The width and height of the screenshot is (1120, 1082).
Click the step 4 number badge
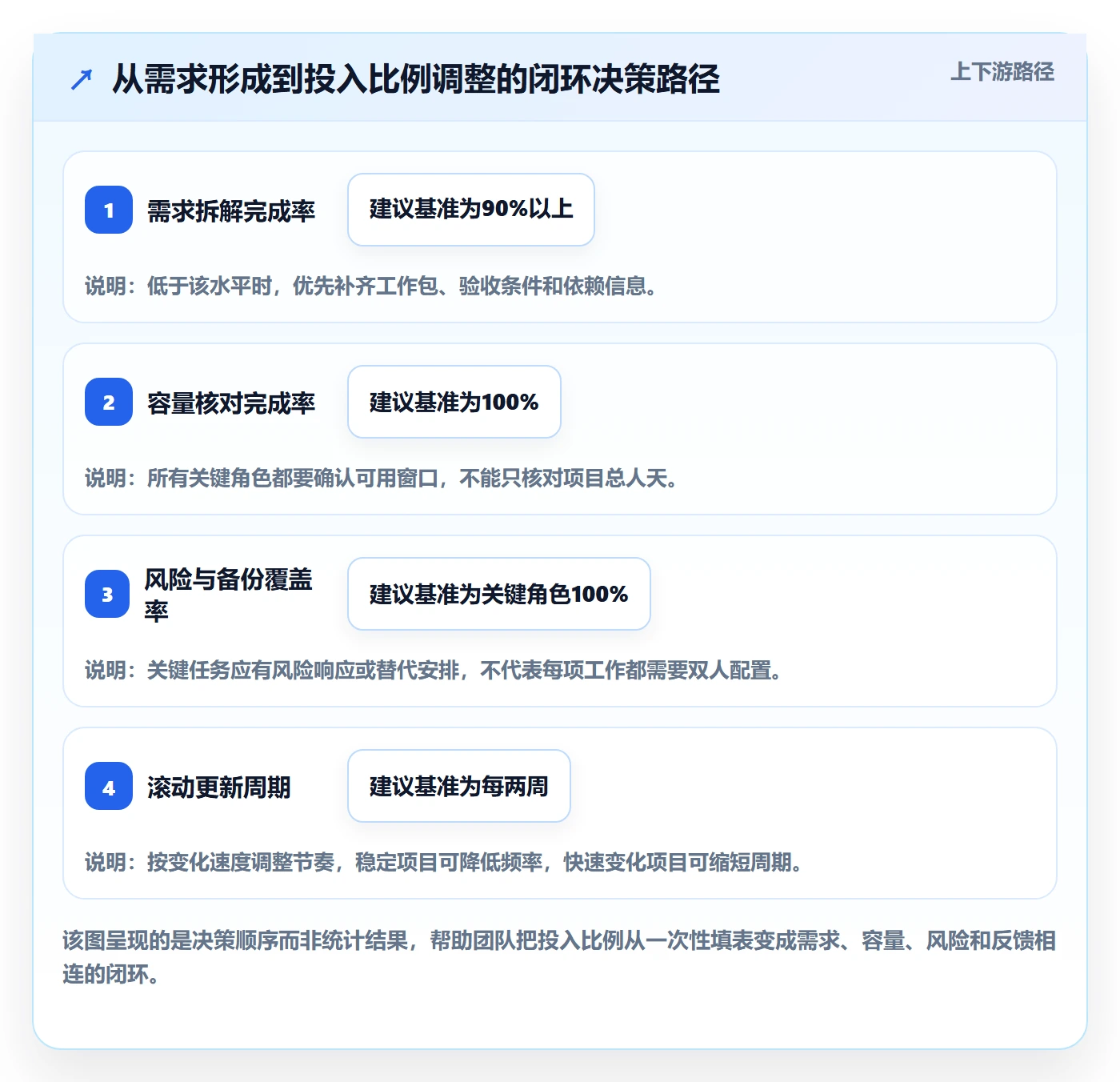coord(109,786)
